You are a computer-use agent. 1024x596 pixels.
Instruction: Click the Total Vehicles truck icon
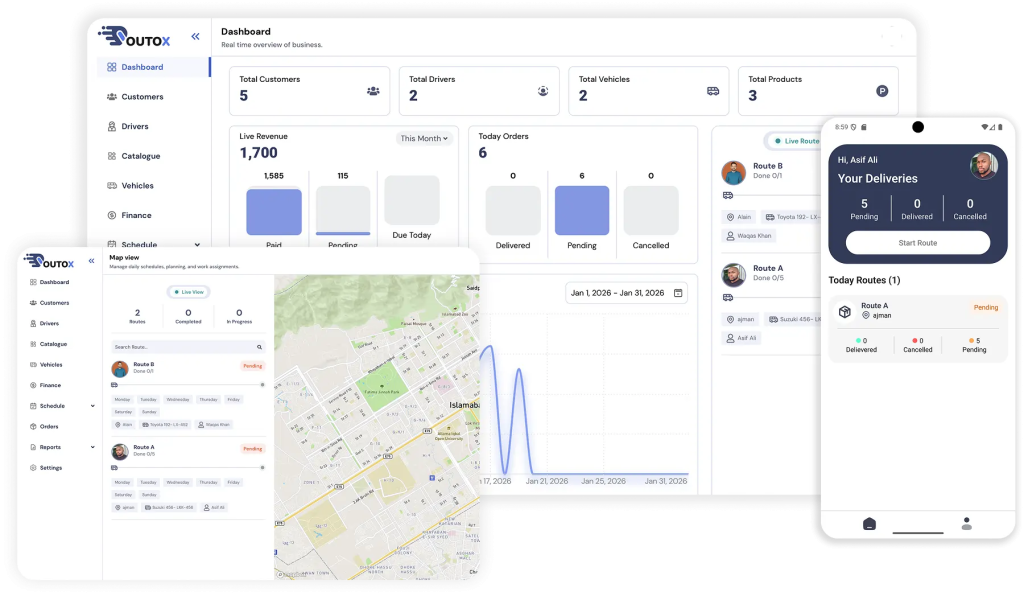pyautogui.click(x=713, y=91)
